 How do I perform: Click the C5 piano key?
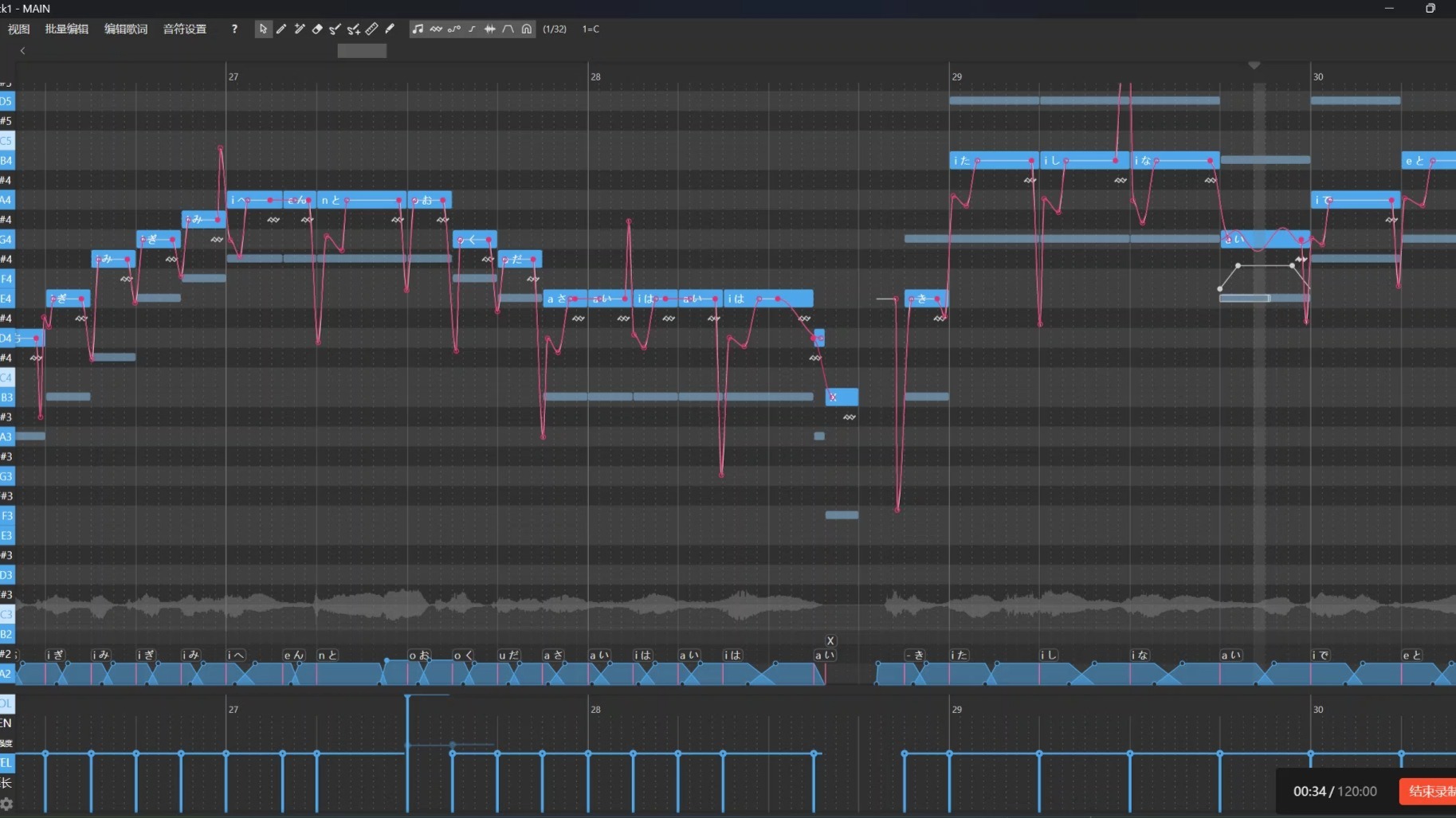pyautogui.click(x=7, y=141)
